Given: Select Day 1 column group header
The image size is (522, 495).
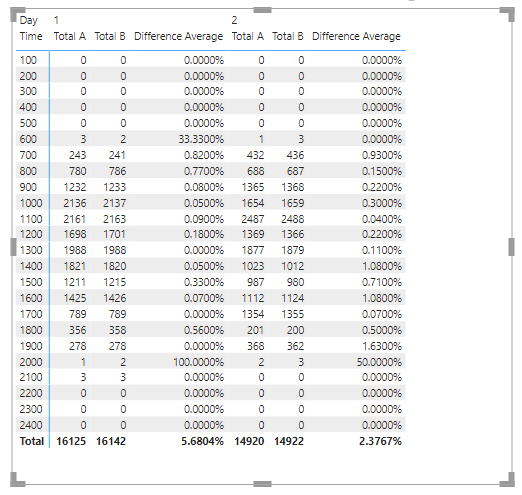Looking at the screenshot, I should click(x=56, y=20).
